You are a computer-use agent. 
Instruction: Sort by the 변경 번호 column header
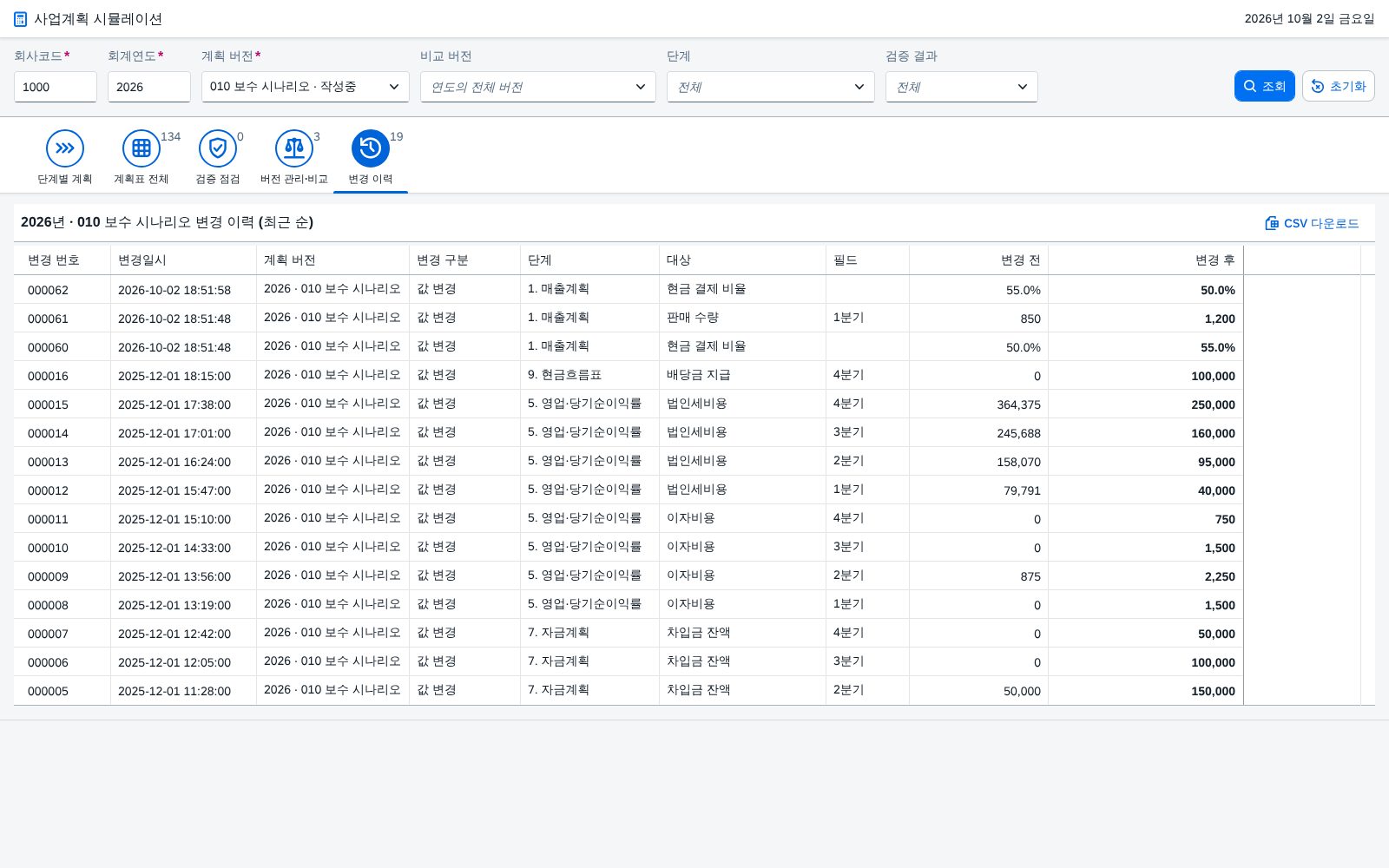63,260
